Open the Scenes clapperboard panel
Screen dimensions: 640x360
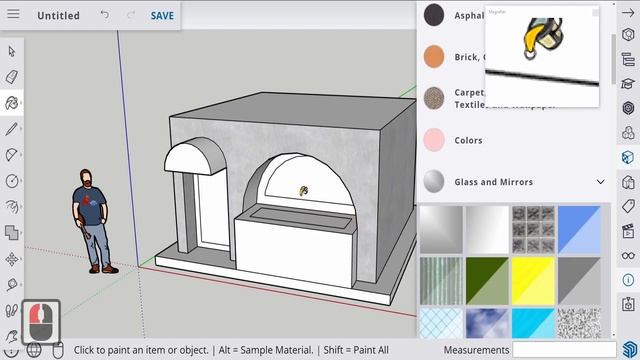pyautogui.click(x=628, y=231)
